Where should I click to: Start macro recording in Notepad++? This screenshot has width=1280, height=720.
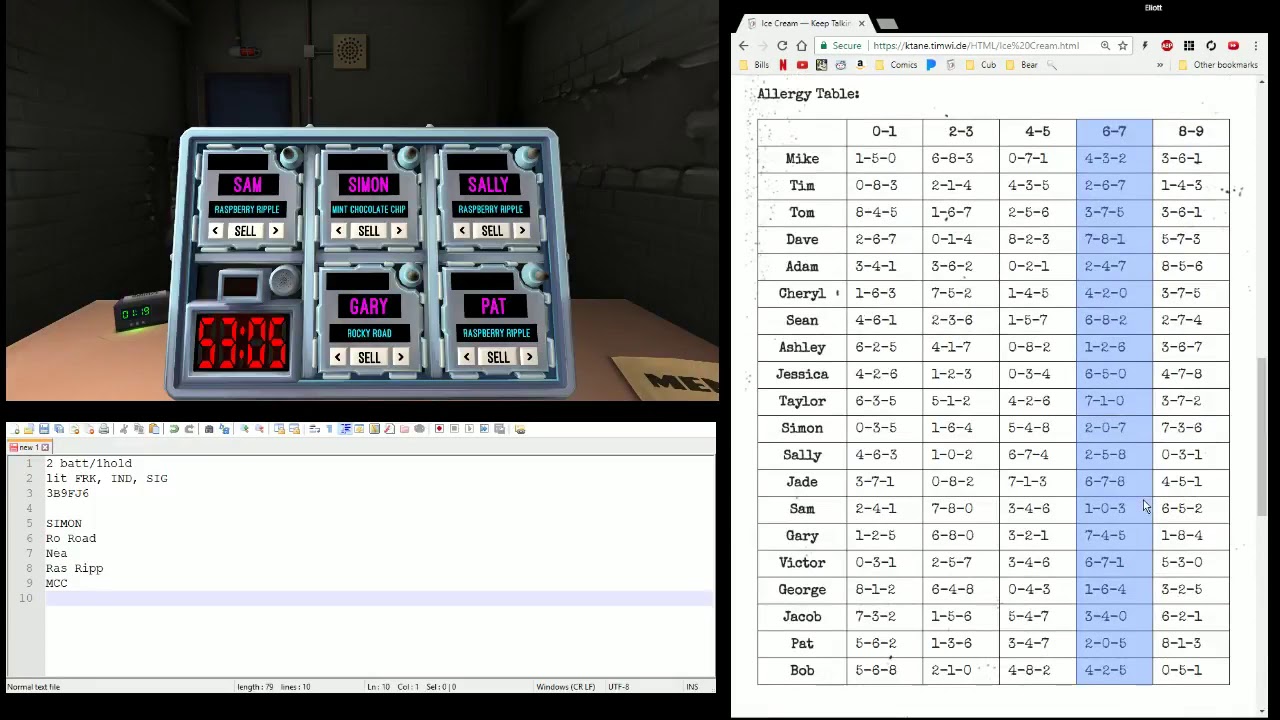(x=439, y=429)
